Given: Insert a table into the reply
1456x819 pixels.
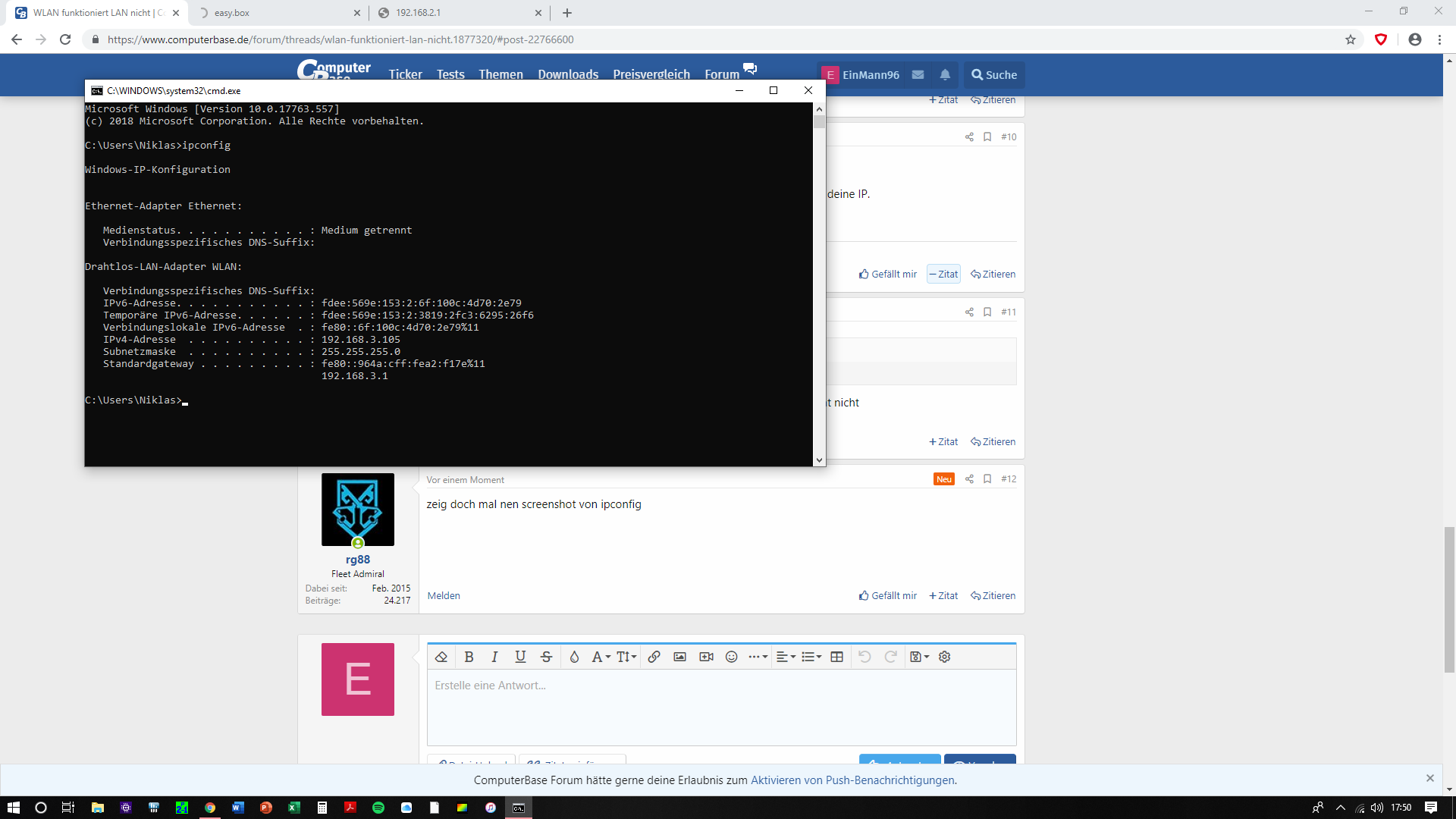Looking at the screenshot, I should click(x=836, y=657).
